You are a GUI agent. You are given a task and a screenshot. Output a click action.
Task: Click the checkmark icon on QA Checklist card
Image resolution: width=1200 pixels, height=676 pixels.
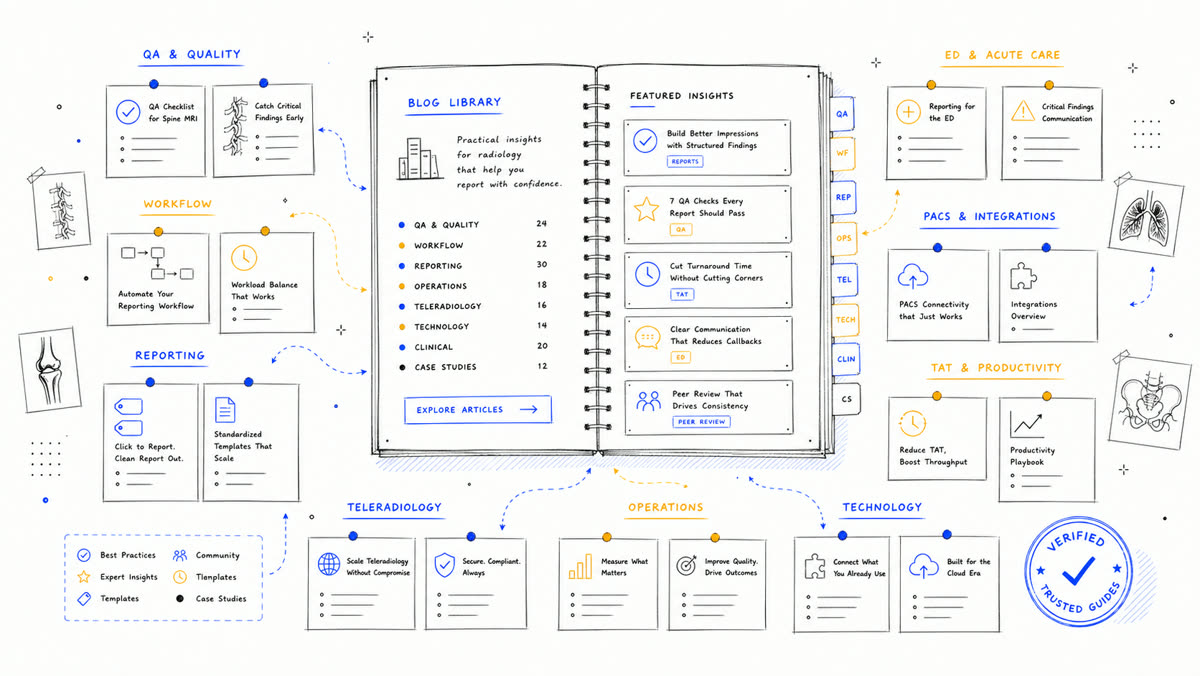point(129,111)
